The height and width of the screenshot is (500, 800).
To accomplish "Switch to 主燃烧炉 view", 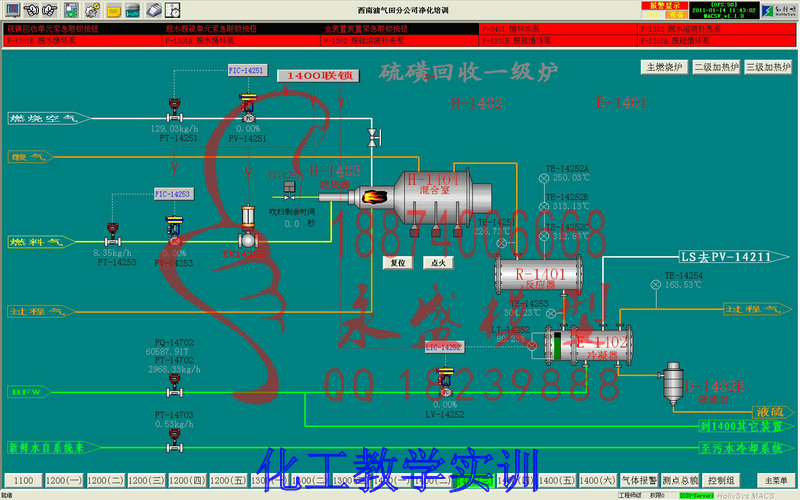I will [x=664, y=67].
